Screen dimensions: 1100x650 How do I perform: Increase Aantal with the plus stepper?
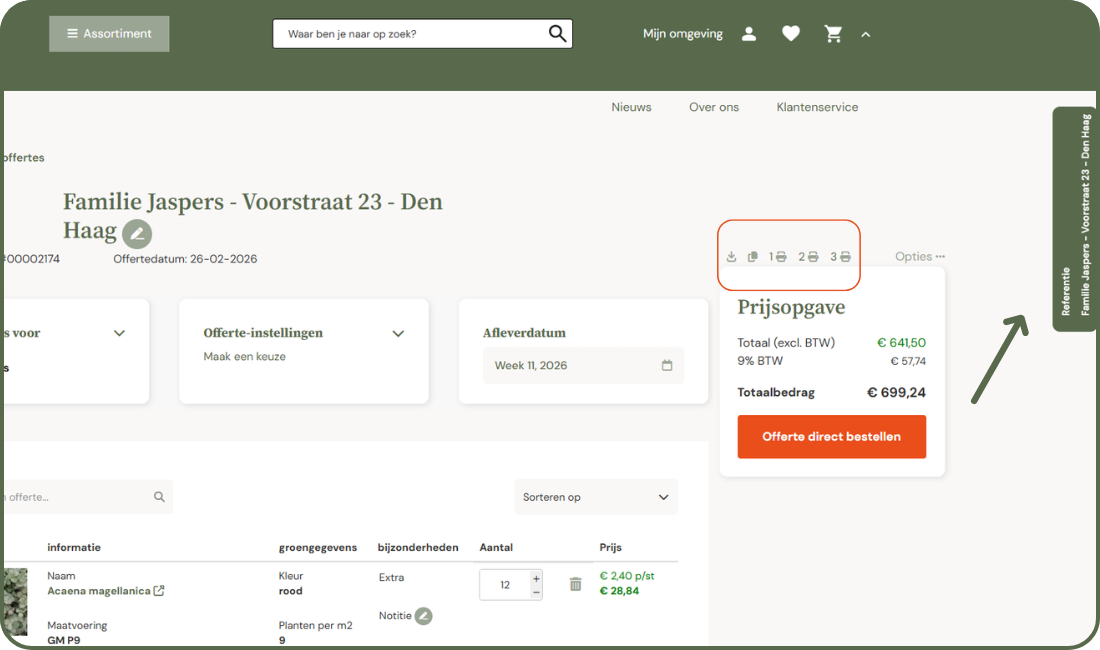pyautogui.click(x=536, y=577)
